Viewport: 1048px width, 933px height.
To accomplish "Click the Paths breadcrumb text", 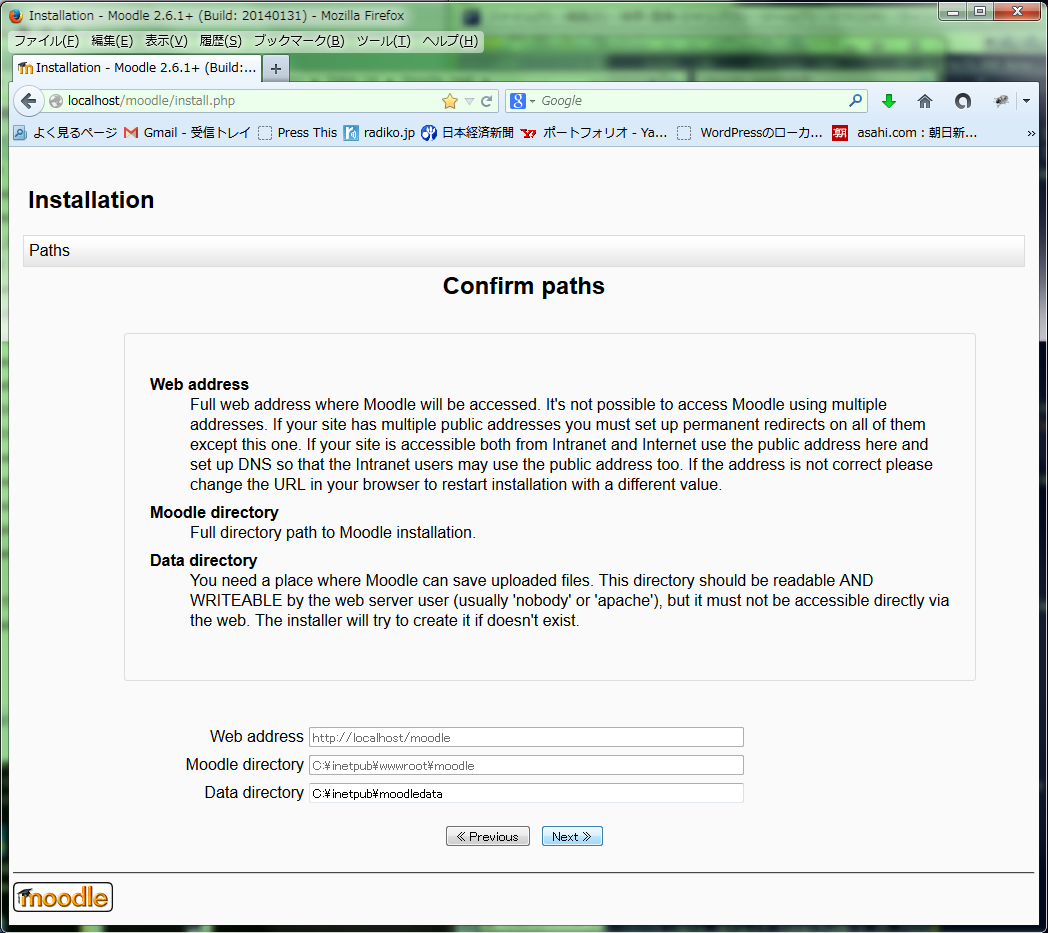I will [x=49, y=251].
